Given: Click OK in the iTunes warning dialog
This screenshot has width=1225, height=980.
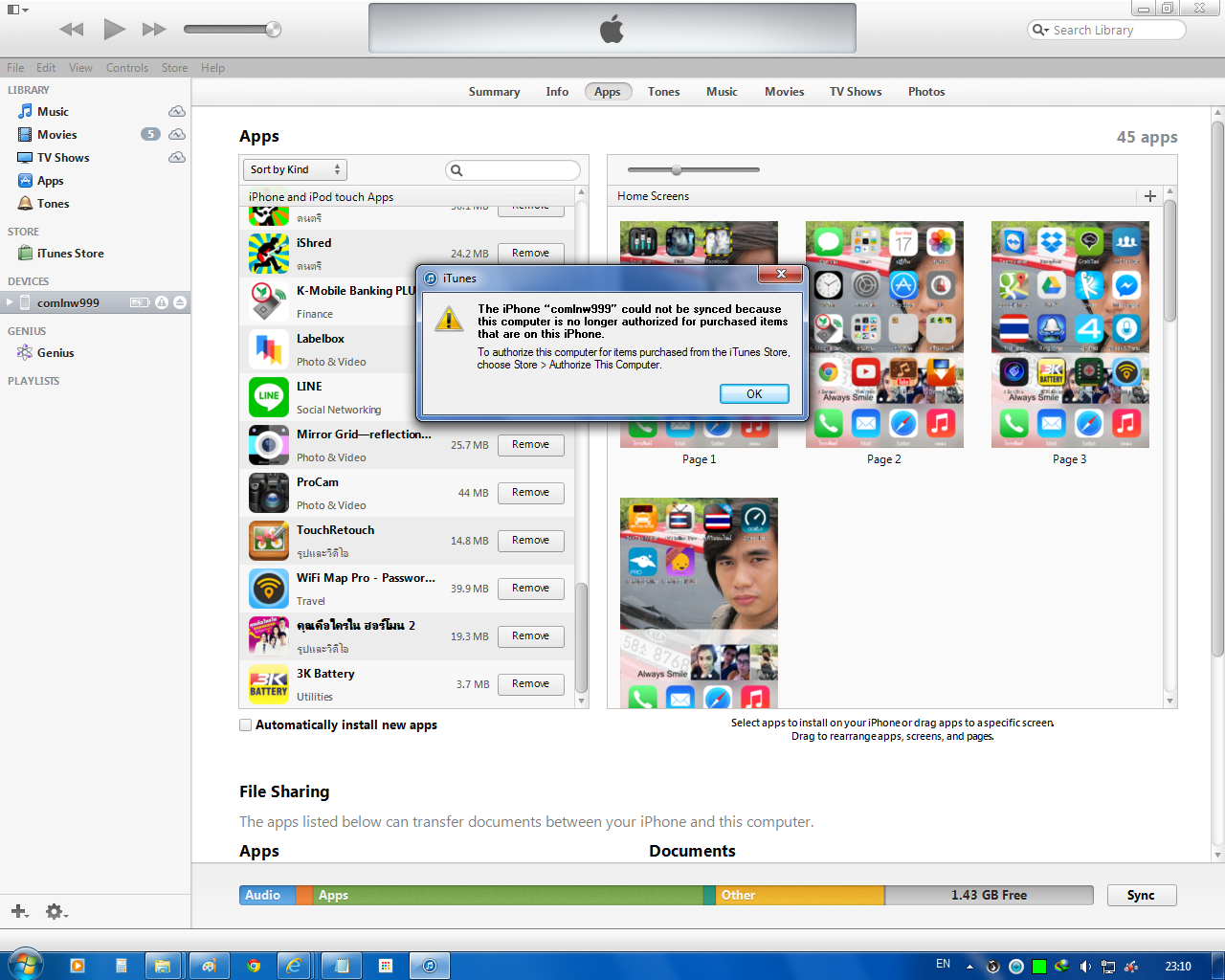Looking at the screenshot, I should pyautogui.click(x=754, y=393).
